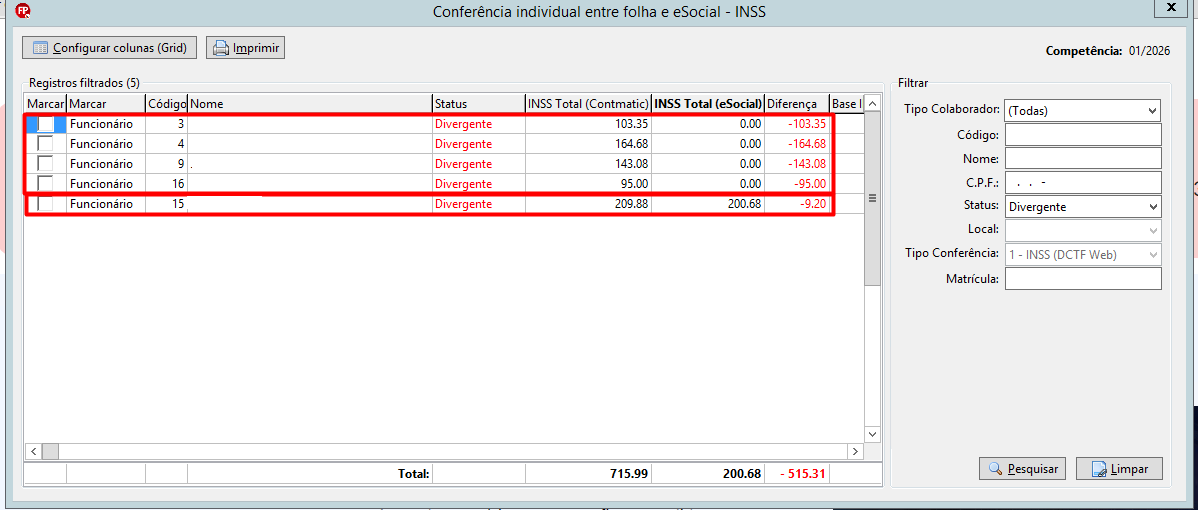Viewport: 1198px width, 510px height.
Task: Mark checkbox for Funcionário código 3
Action: 46,124
